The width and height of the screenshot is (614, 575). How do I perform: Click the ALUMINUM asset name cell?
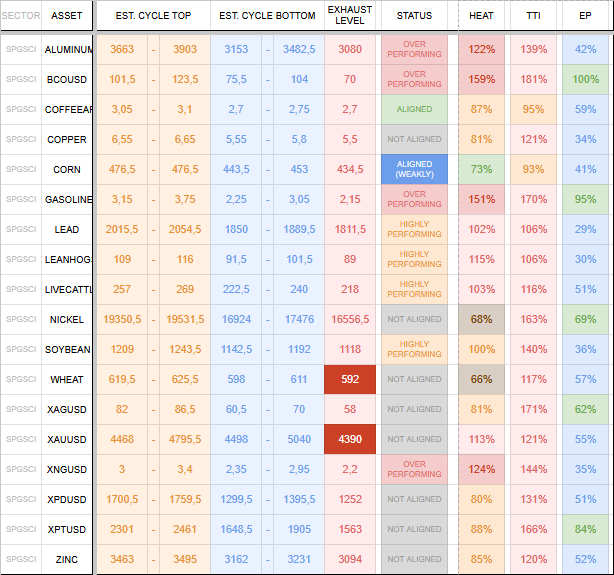(x=67, y=50)
